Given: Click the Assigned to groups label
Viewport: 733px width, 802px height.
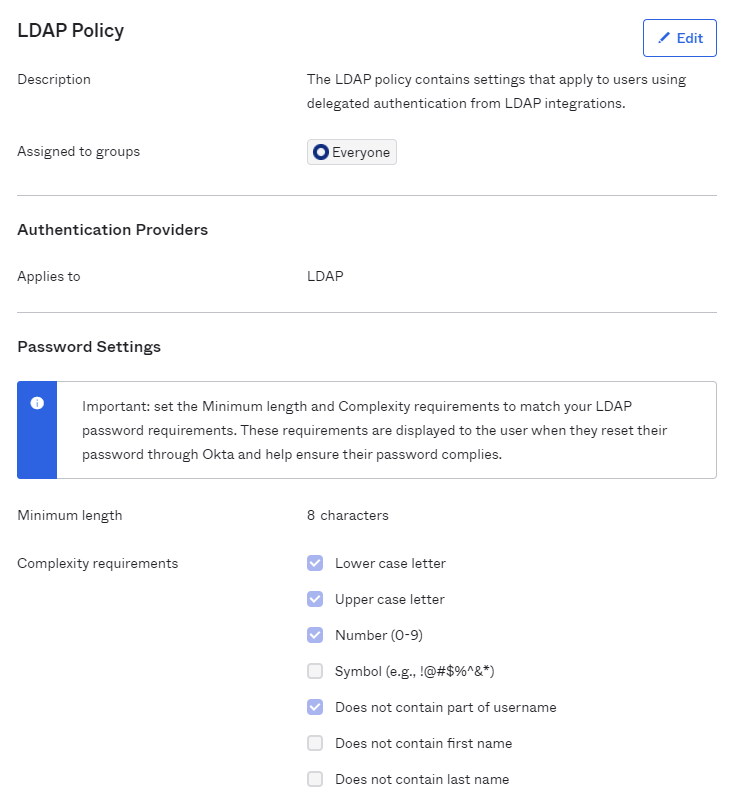Looking at the screenshot, I should (x=79, y=152).
